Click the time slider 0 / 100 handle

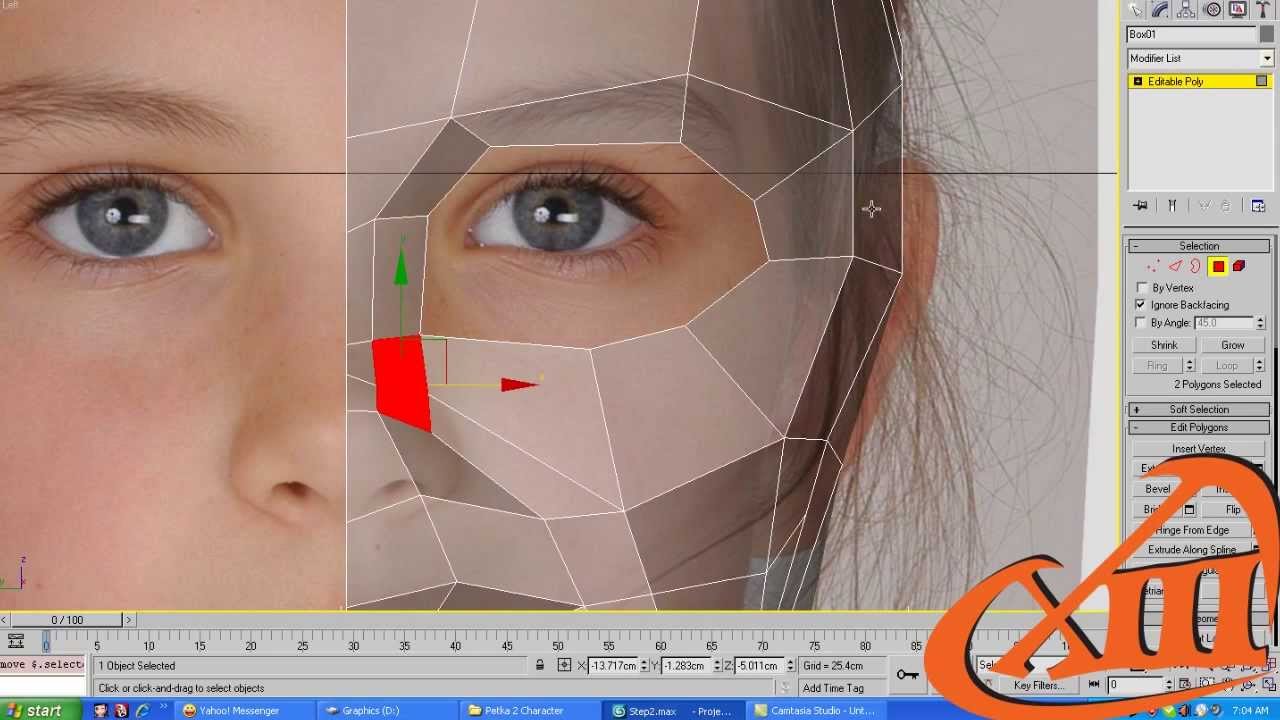coord(68,620)
